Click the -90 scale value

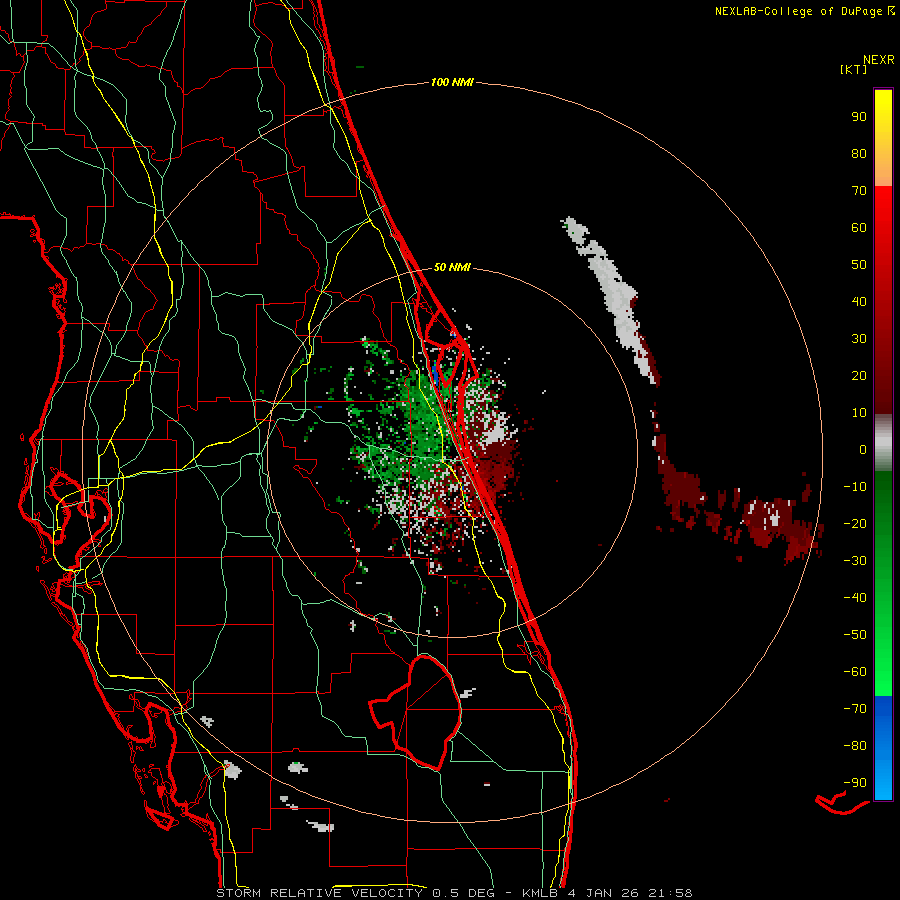pos(855,782)
